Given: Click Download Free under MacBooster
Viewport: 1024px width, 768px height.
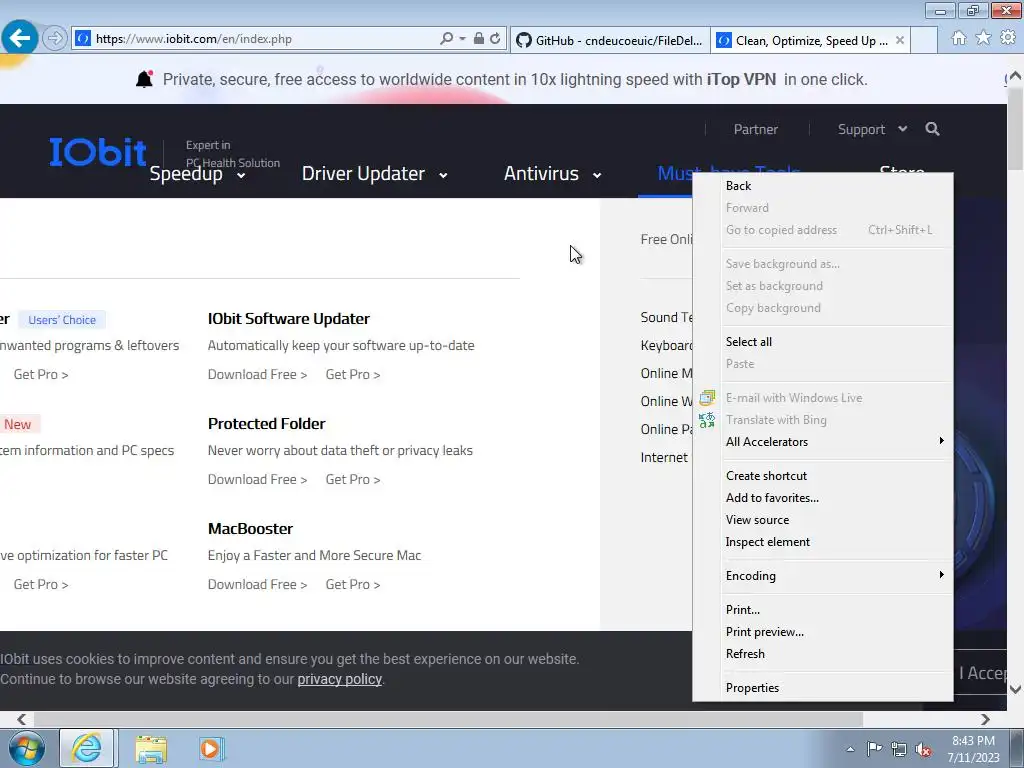Looking at the screenshot, I should click(257, 584).
